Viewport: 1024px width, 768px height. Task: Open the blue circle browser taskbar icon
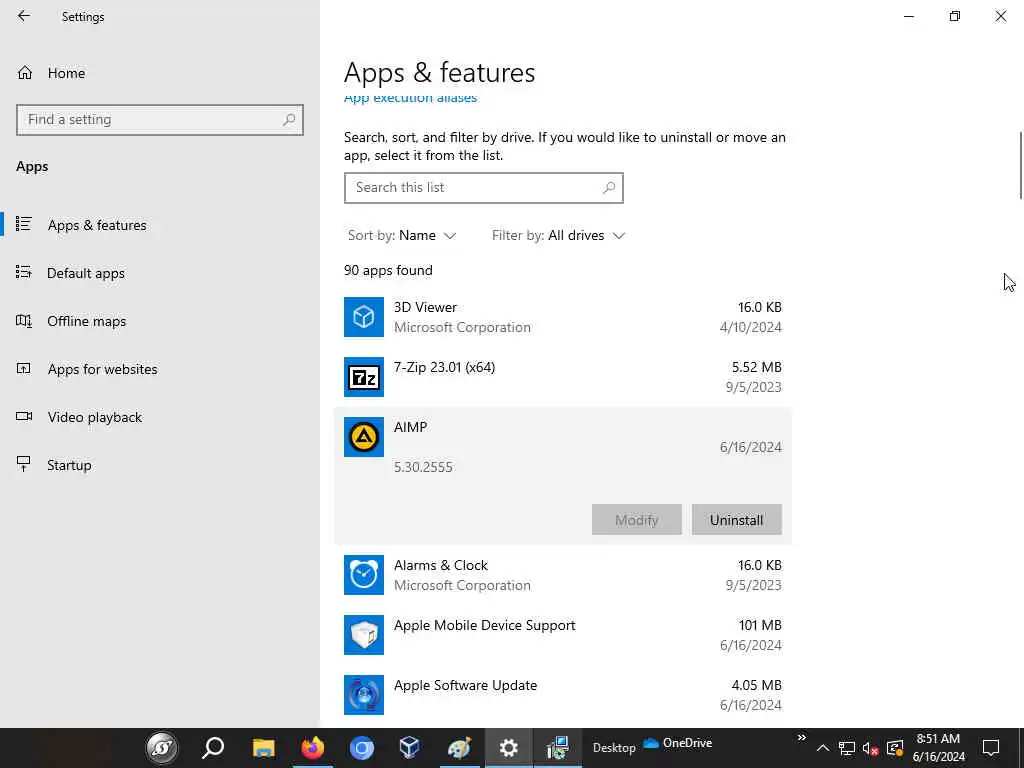point(362,748)
